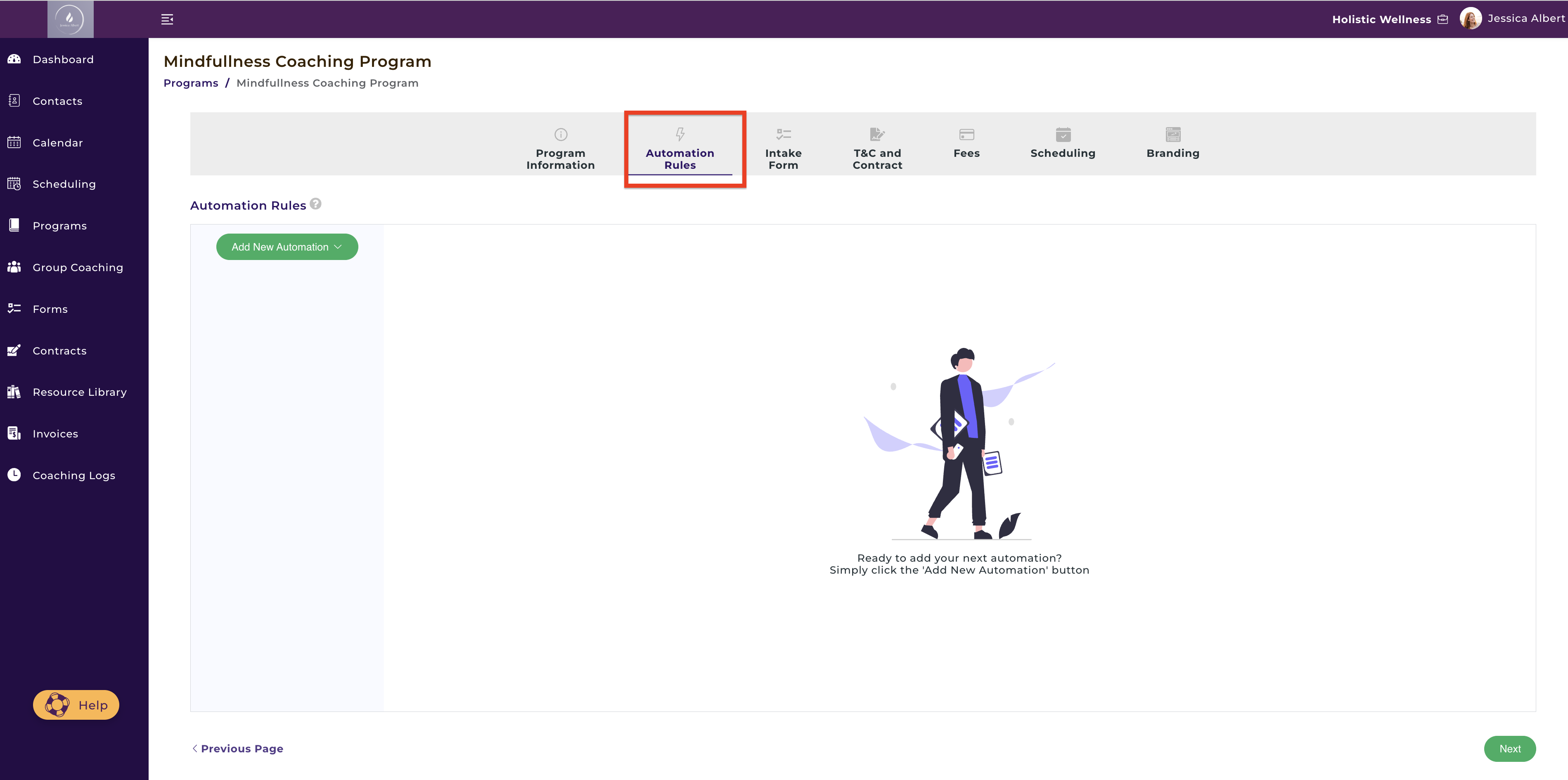The height and width of the screenshot is (780, 1568).
Task: Go to the Fees tab
Action: pos(966,144)
